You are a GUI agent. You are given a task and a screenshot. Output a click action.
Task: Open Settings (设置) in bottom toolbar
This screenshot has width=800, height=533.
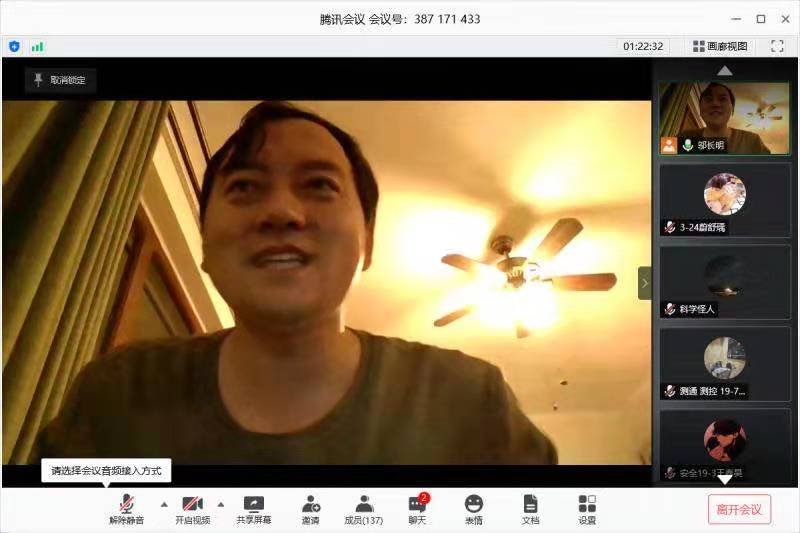point(587,509)
